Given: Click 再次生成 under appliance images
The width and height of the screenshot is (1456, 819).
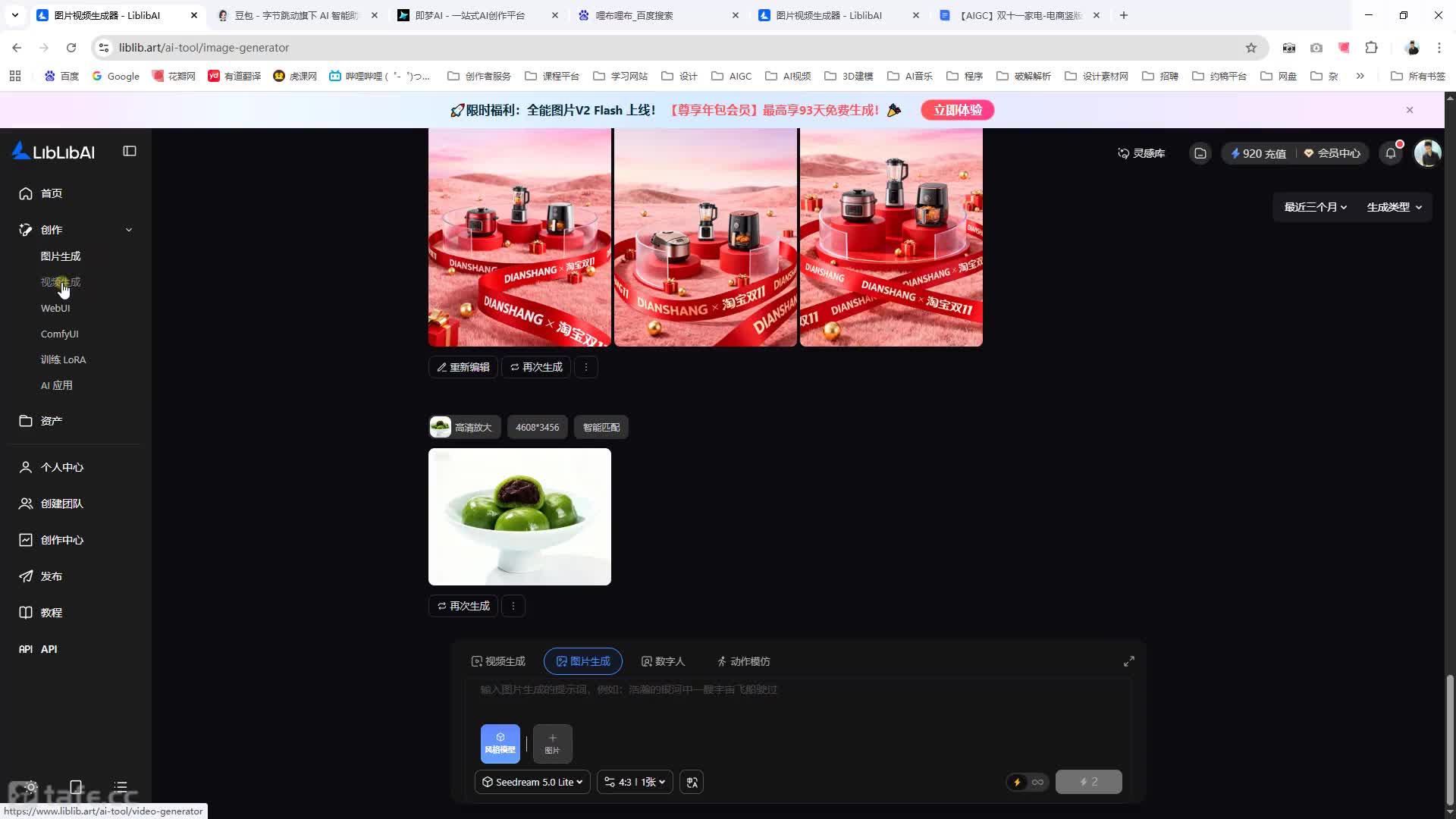Looking at the screenshot, I should (536, 367).
